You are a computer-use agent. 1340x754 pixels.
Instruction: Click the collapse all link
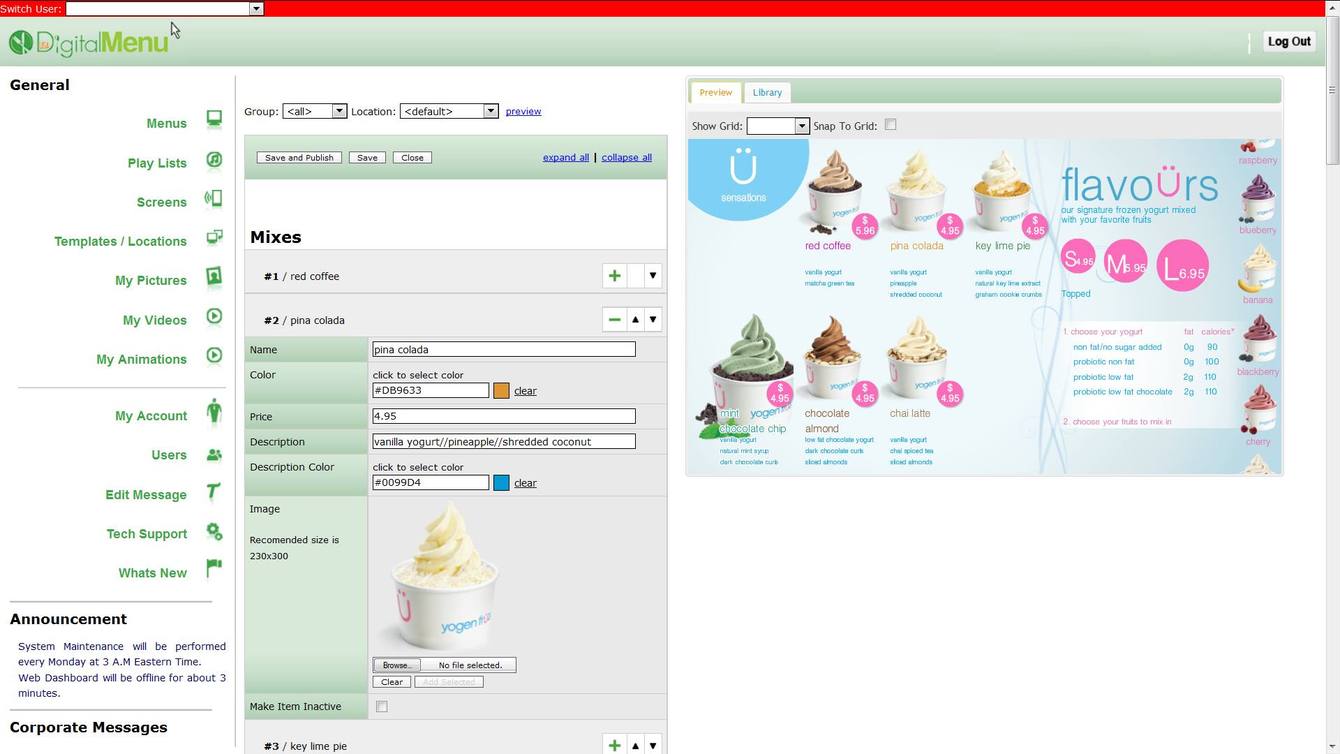pos(627,157)
